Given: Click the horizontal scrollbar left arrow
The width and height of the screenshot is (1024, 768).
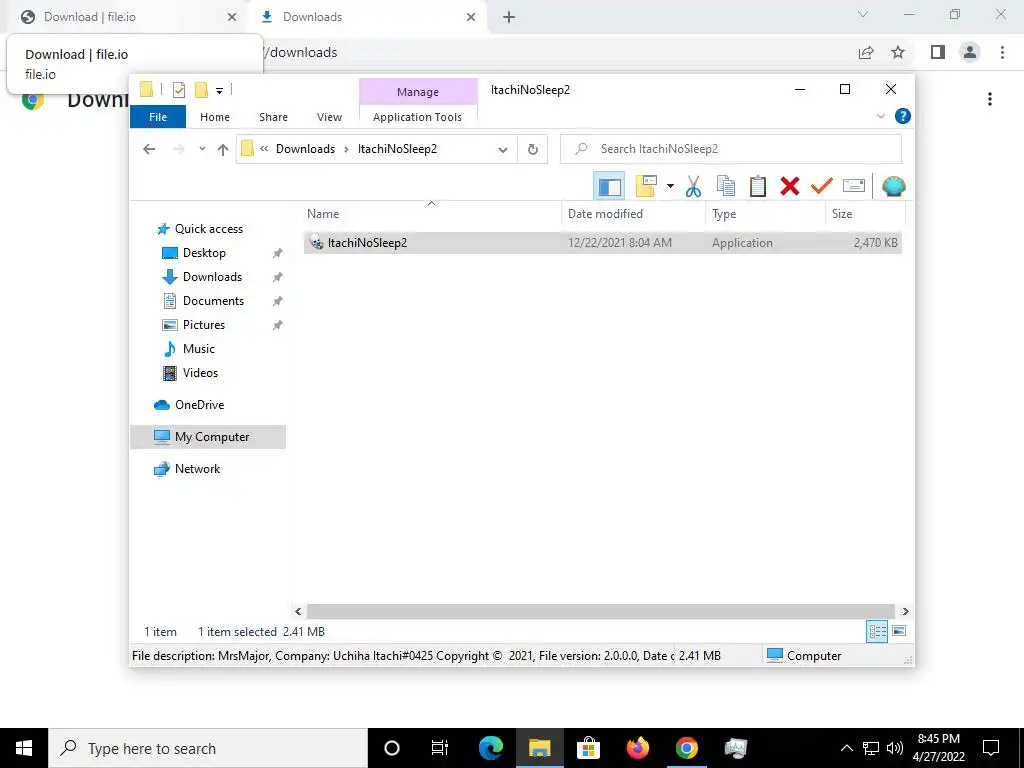Looking at the screenshot, I should pyautogui.click(x=298, y=612).
